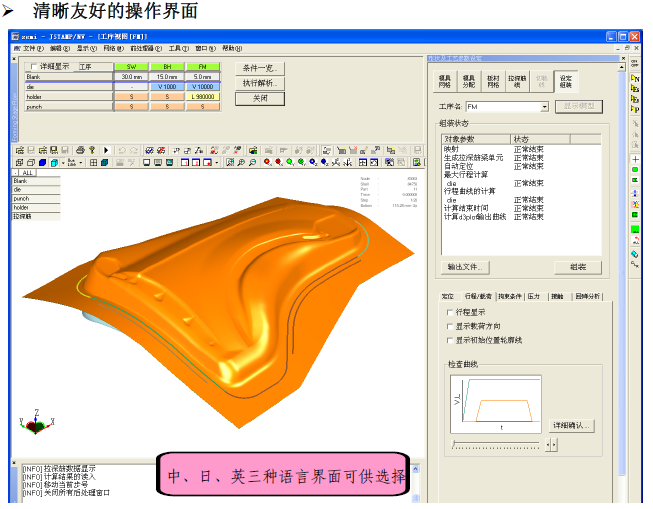Screen dimensions: 653x509
Task: Enable 显示初始位置轮廓线 checkbox
Action: [450, 341]
